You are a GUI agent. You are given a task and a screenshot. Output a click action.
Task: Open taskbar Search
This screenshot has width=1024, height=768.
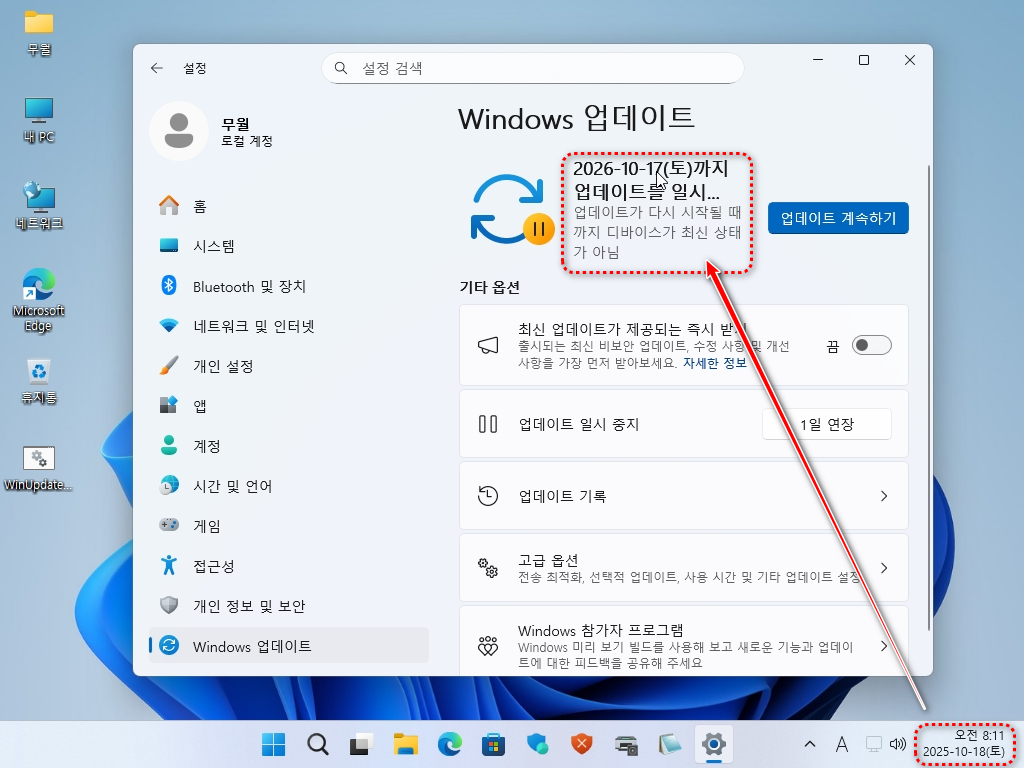pyautogui.click(x=317, y=744)
